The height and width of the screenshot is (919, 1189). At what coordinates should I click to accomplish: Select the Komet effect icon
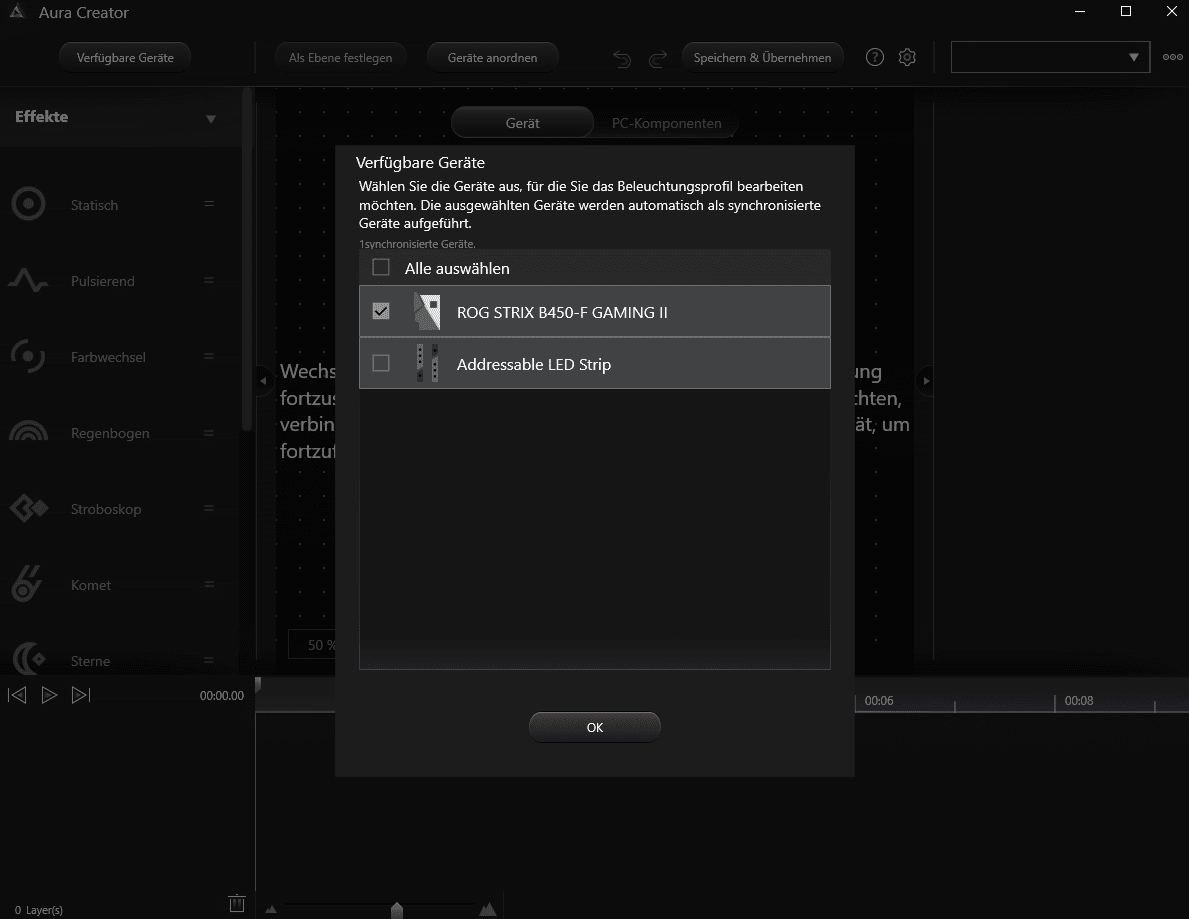point(27,584)
